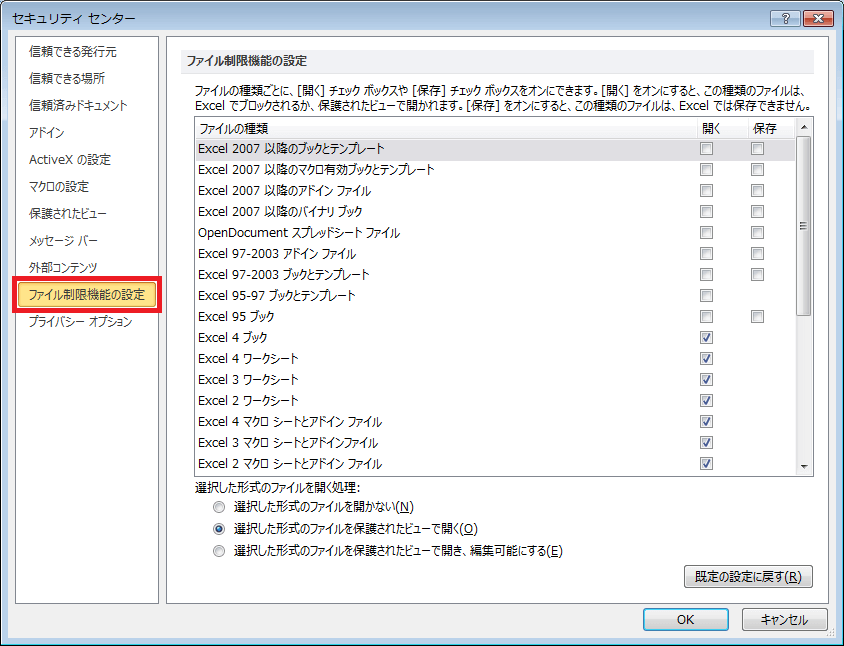This screenshot has height=646, width=844.
Task: Uncheck 開く for Excel 3 マクロ シートとアドイン
Action: coord(706,443)
